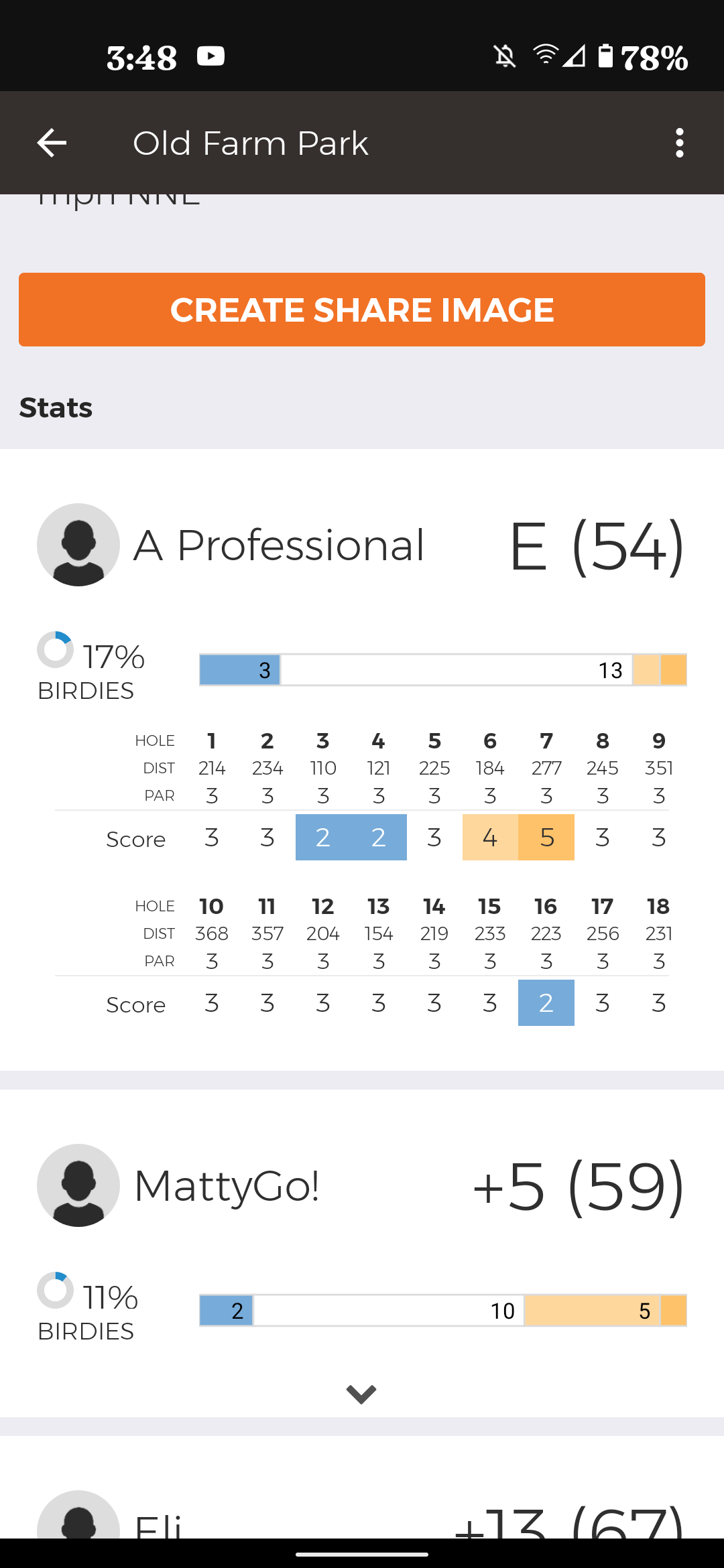The height and width of the screenshot is (1568, 724).
Task: Tap A Professional's birdie distribution bar
Action: click(442, 669)
